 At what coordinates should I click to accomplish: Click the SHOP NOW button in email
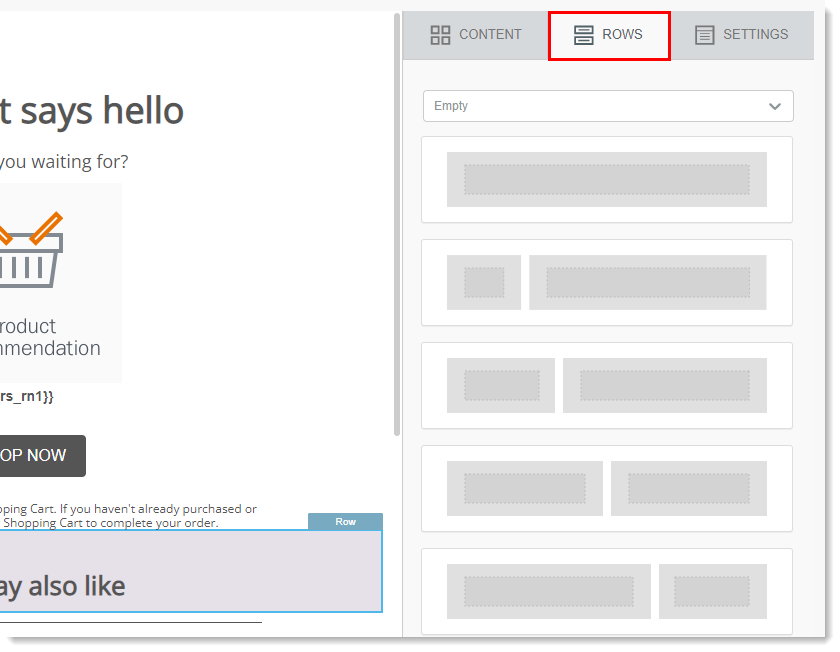tap(42, 455)
